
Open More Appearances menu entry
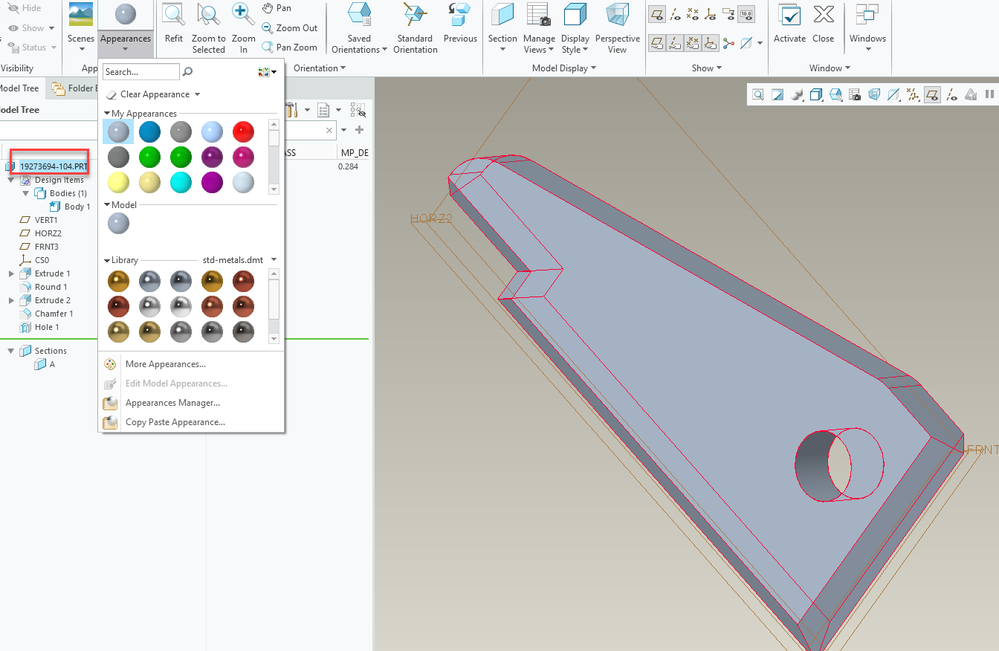(x=165, y=364)
